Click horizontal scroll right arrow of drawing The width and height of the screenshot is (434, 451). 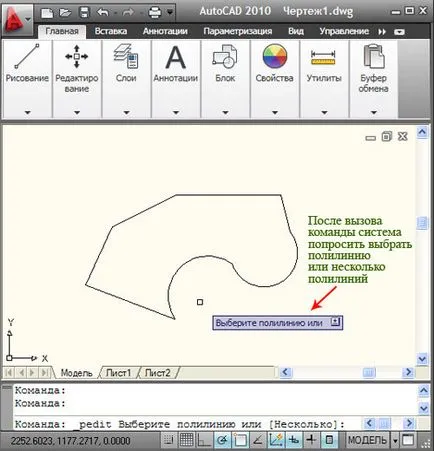coord(408,372)
